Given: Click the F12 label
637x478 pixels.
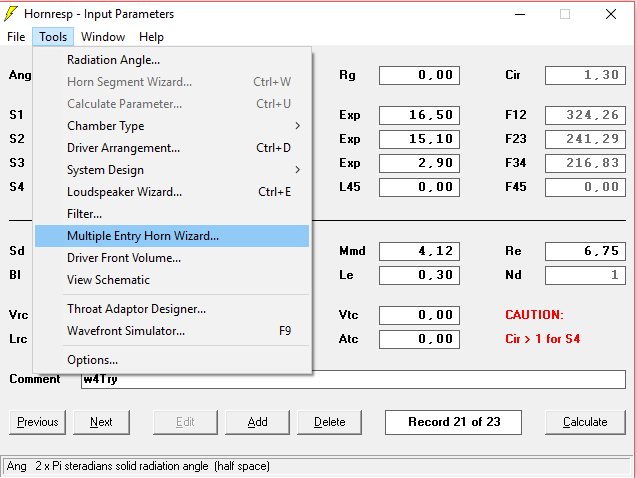Looking at the screenshot, I should pos(516,115).
